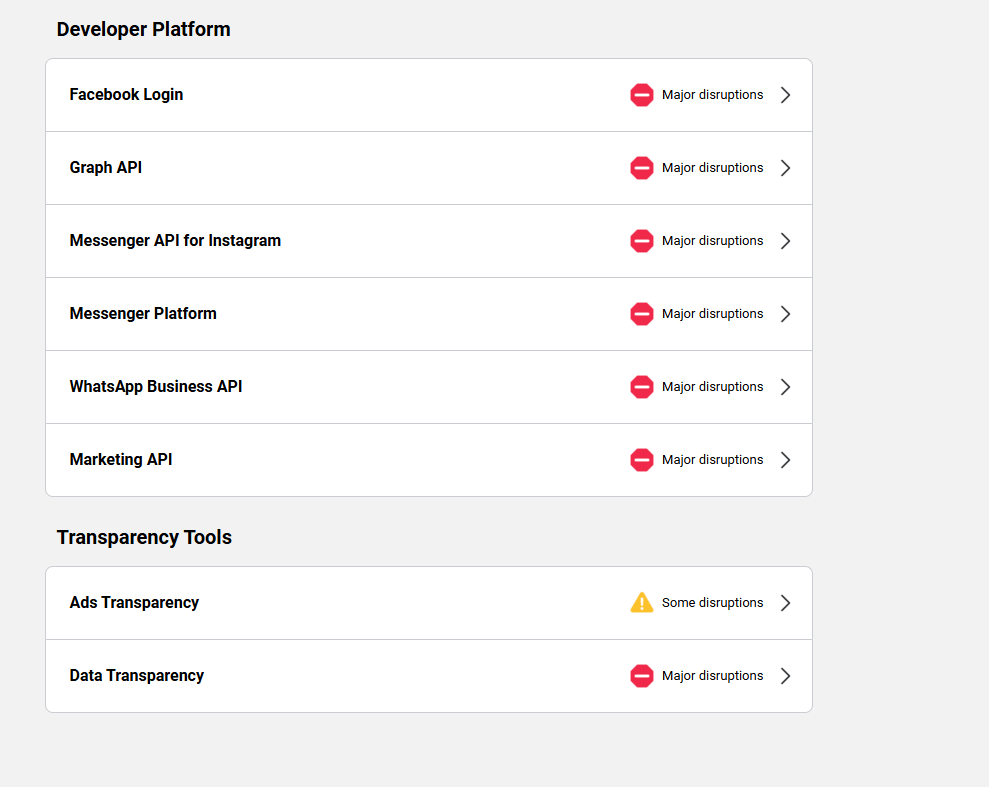Expand Ads Transparency row arrow
Image resolution: width=989 pixels, height=787 pixels.
pyautogui.click(x=785, y=603)
